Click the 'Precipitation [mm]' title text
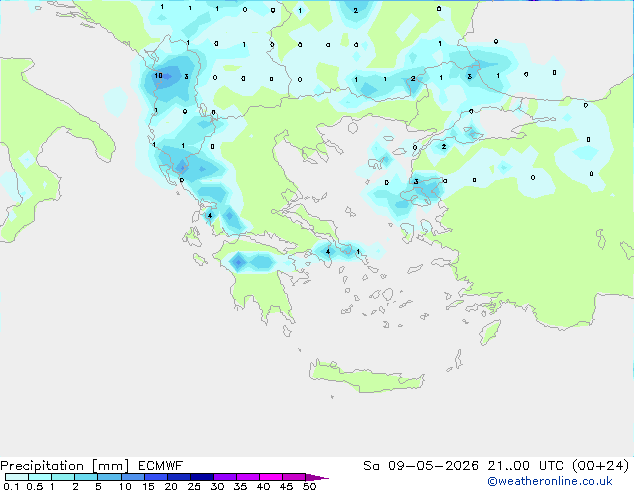 (x=64, y=466)
